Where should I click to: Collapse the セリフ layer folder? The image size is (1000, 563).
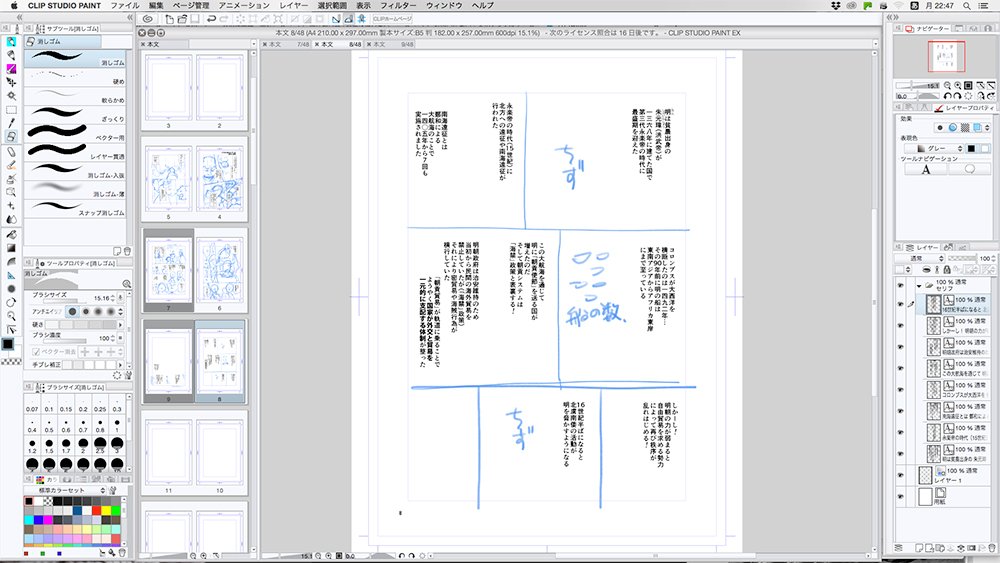tap(919, 285)
